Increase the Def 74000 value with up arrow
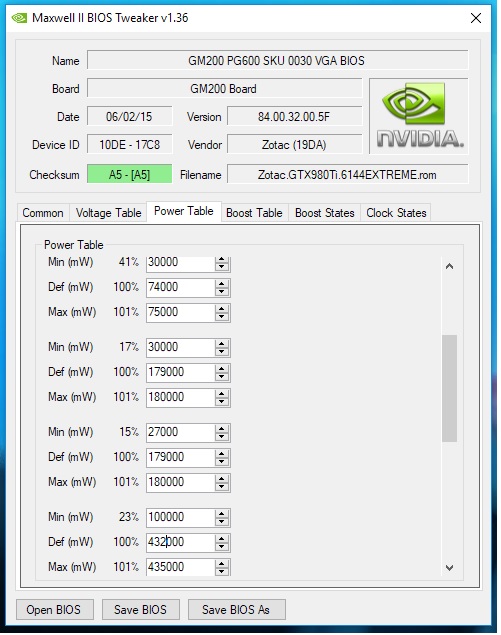The image size is (501, 635). point(222,283)
